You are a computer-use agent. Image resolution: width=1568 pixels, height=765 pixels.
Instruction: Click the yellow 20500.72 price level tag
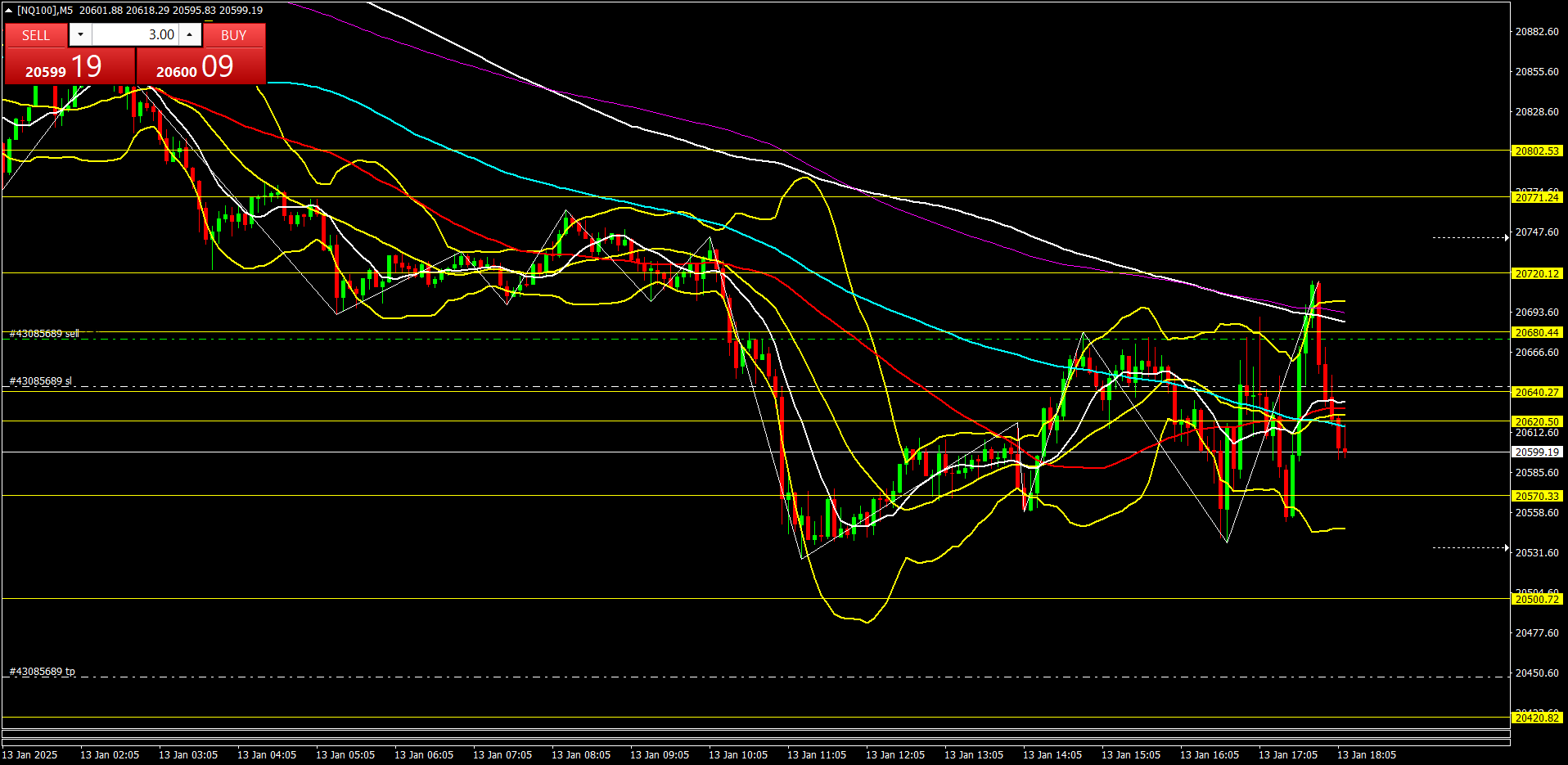click(x=1536, y=600)
